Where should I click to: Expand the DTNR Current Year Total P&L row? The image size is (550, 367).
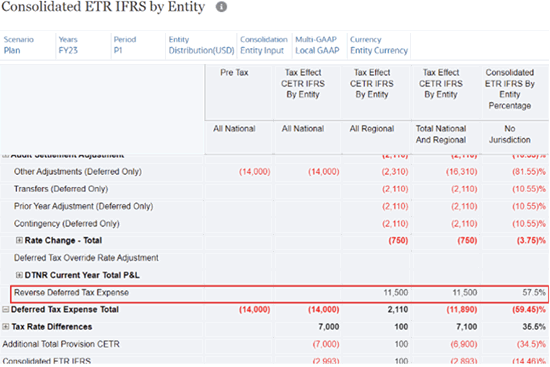pos(19,275)
